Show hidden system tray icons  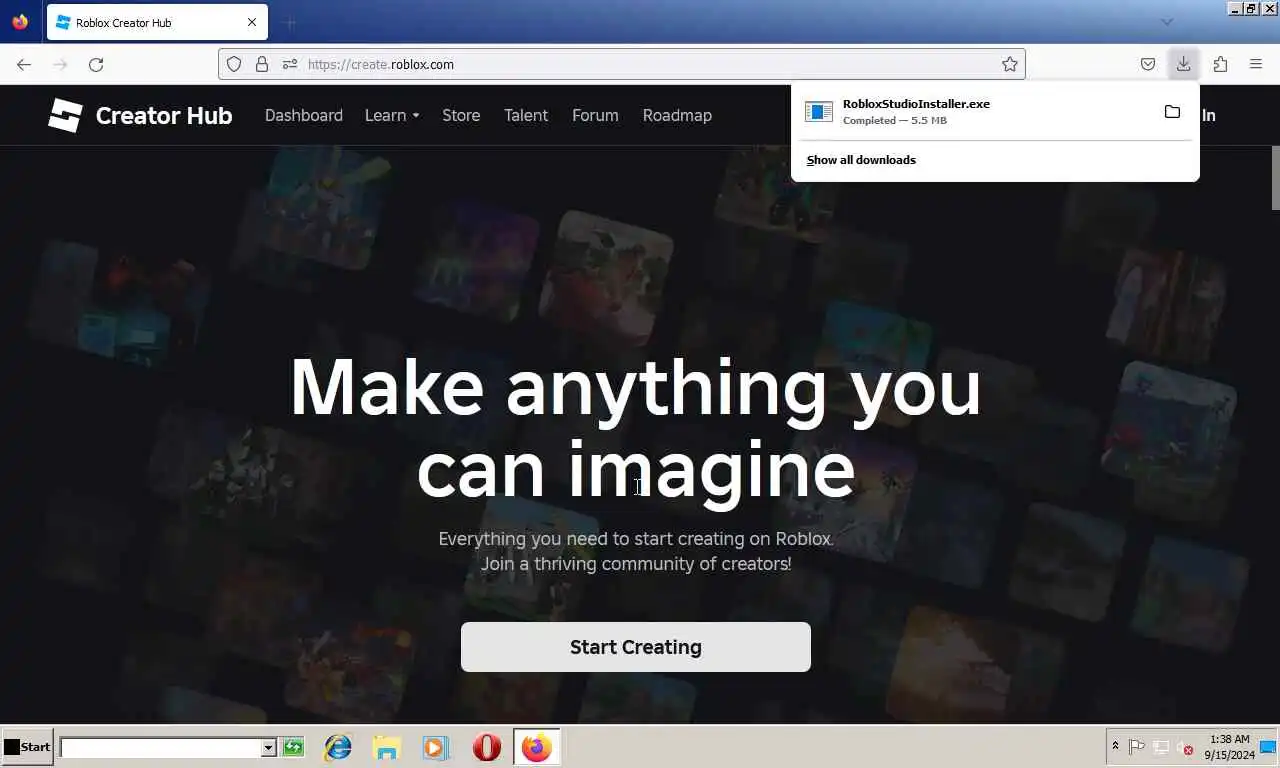(x=1115, y=747)
